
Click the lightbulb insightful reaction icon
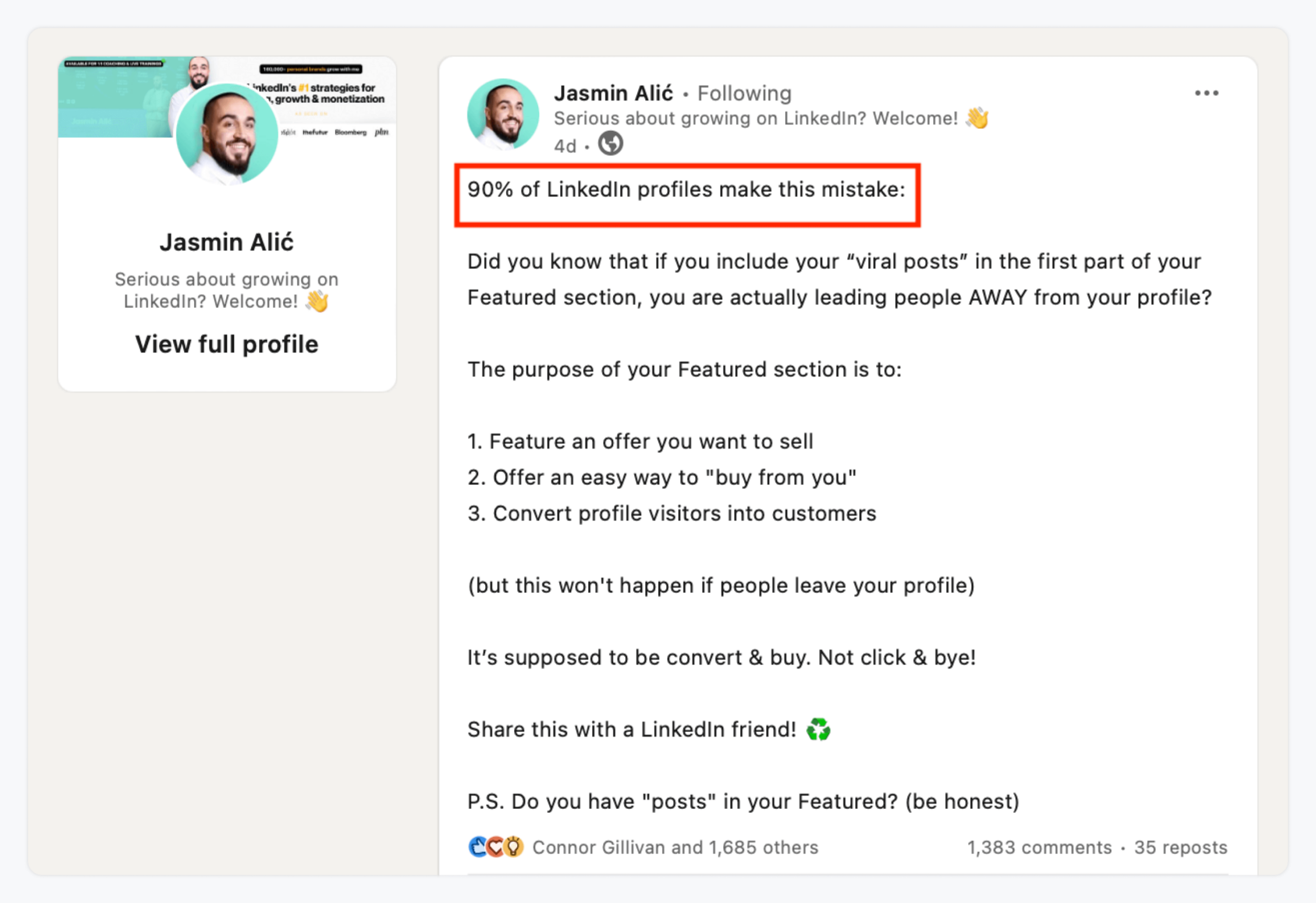coord(514,847)
